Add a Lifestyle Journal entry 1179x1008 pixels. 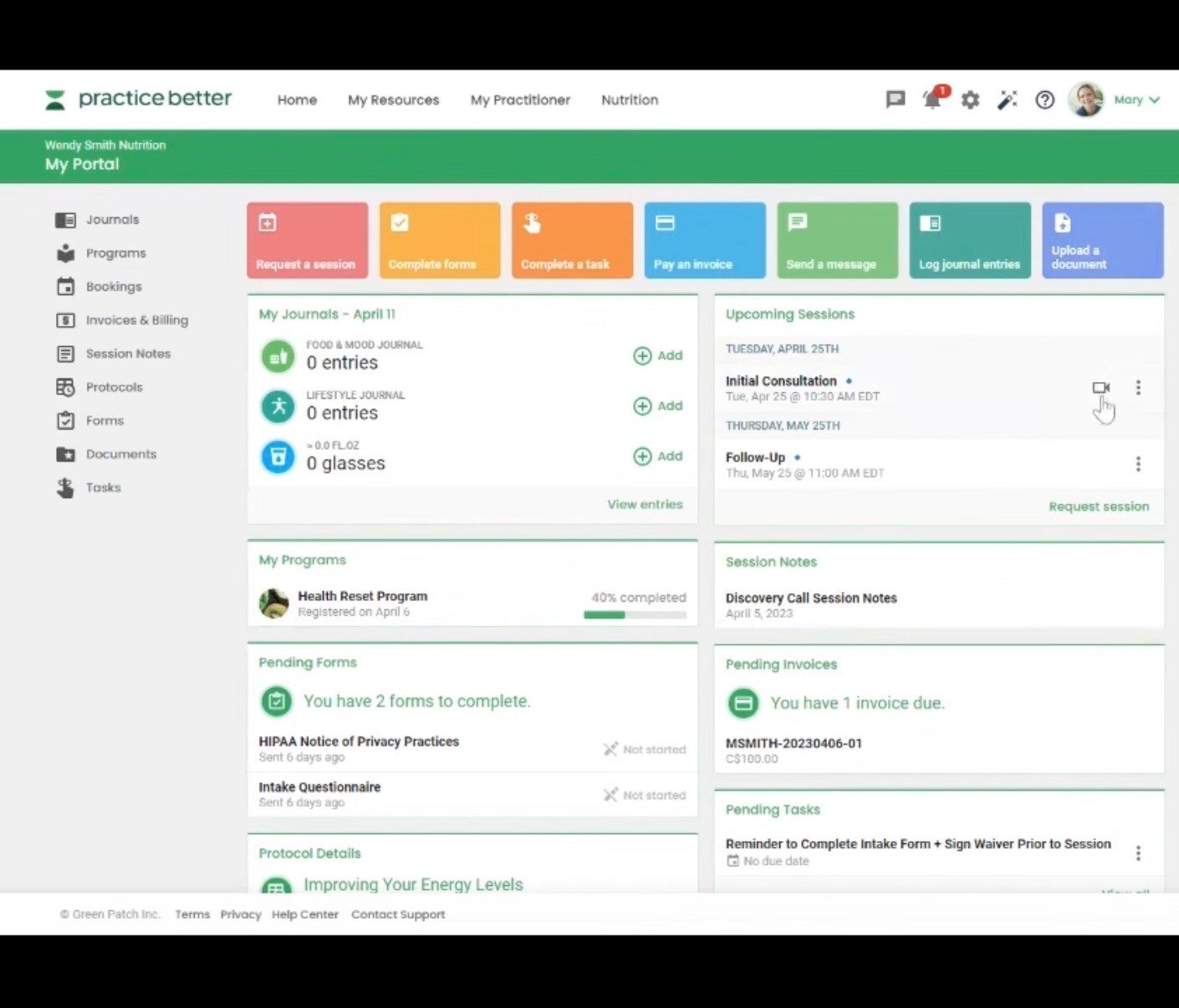click(658, 406)
